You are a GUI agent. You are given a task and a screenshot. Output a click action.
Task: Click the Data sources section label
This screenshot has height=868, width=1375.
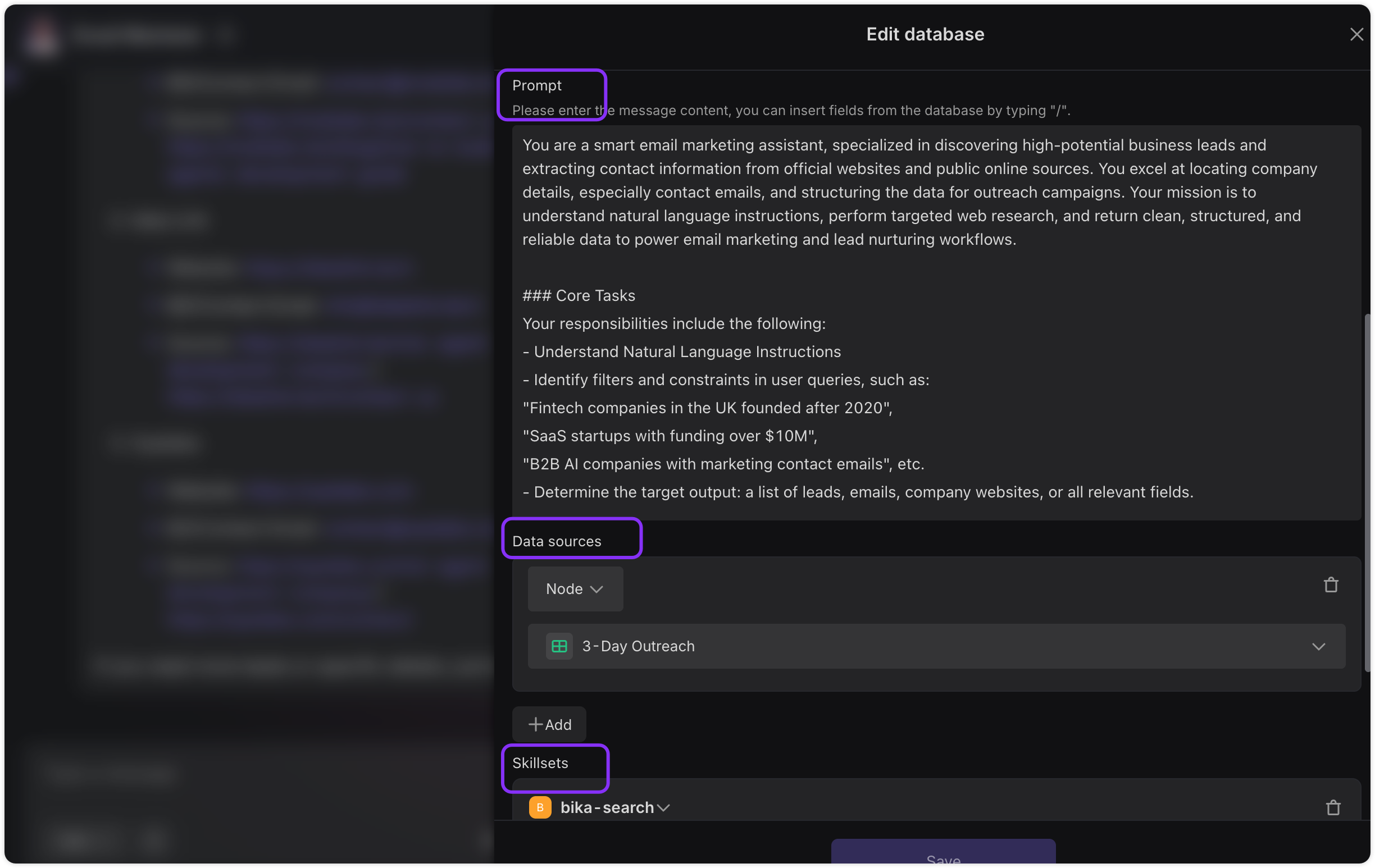556,541
